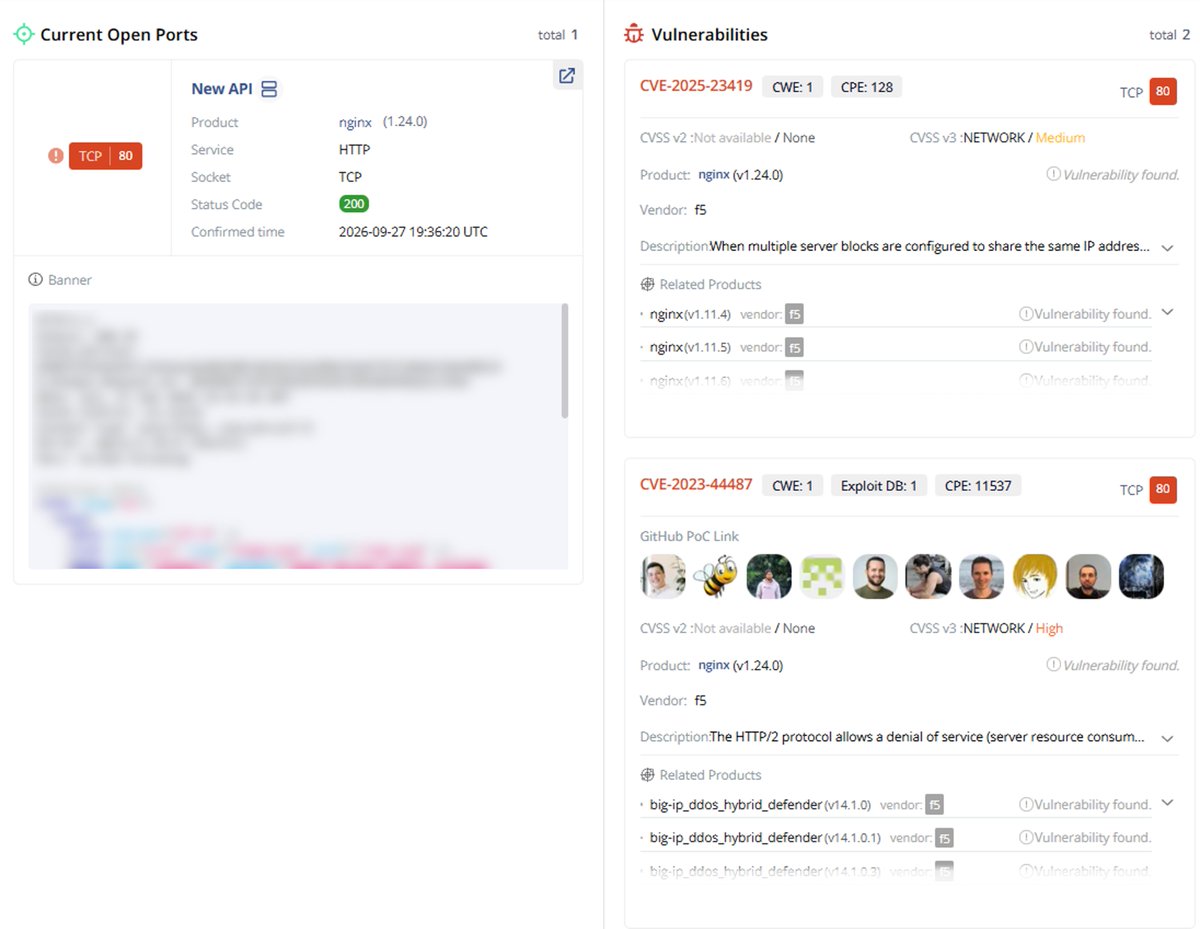Viewport: 1200px width, 929px height.
Task: Expand the CVE-2025-23419 description
Action: [x=1167, y=247]
